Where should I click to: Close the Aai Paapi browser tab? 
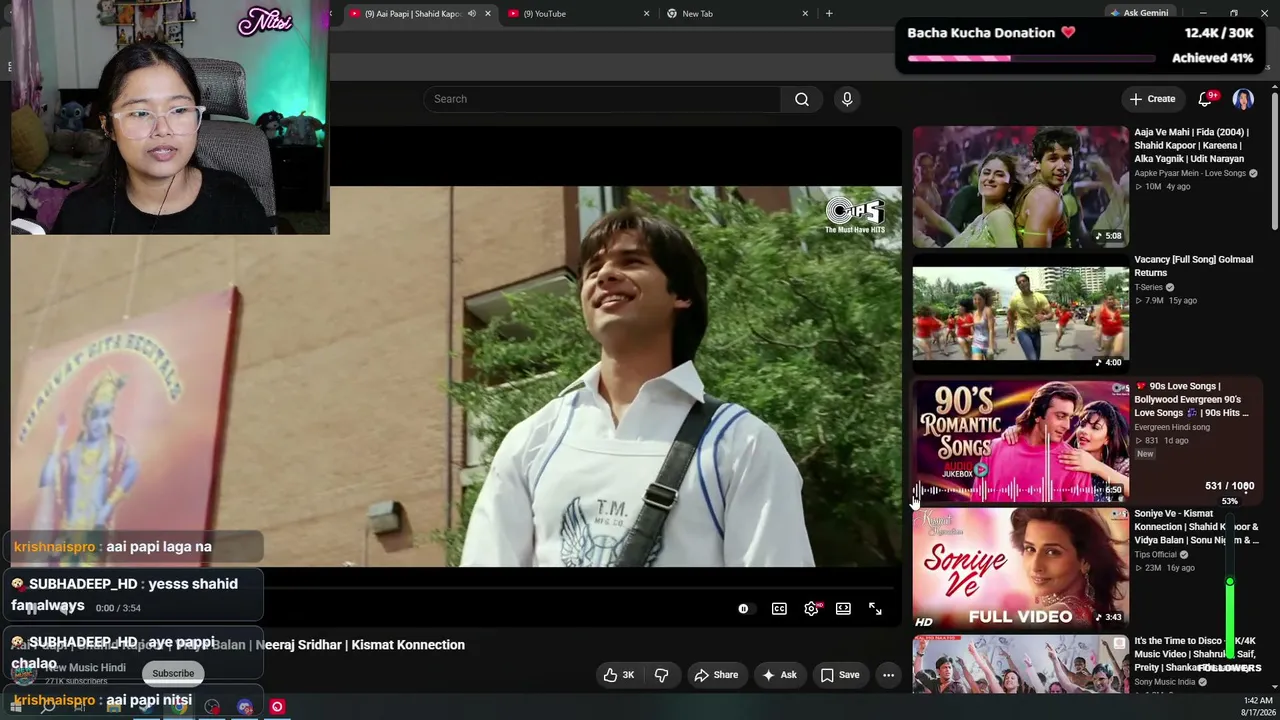click(488, 14)
